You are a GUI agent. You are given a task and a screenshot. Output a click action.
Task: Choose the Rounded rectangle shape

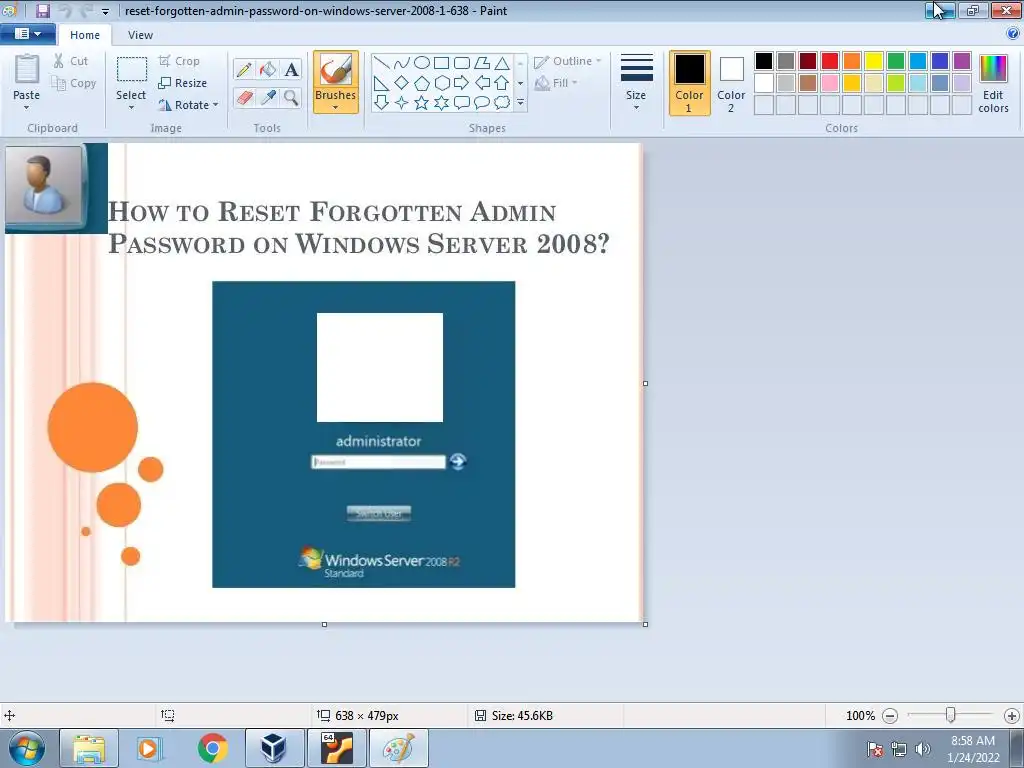pos(462,63)
